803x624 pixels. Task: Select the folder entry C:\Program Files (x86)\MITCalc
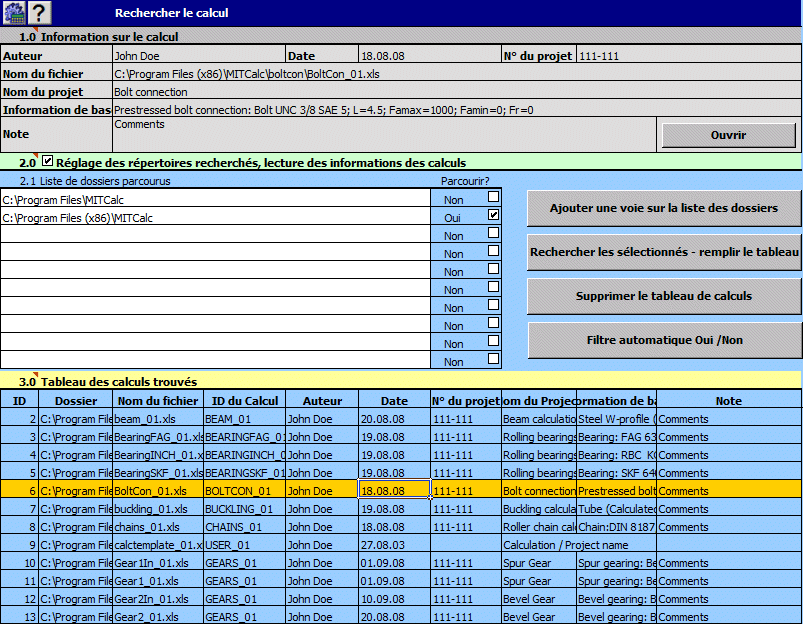coord(215,217)
